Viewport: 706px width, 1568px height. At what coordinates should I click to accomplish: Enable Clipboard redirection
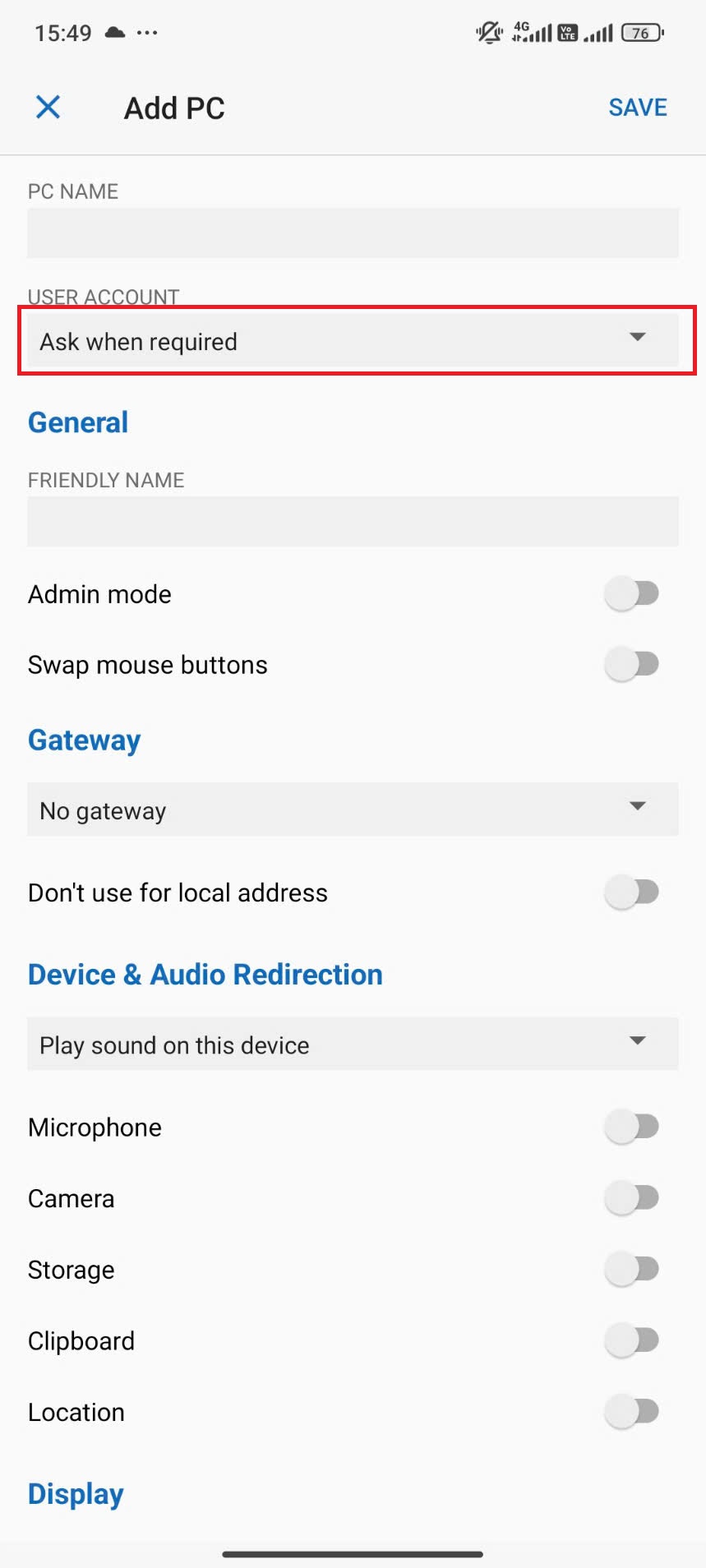click(x=632, y=1340)
